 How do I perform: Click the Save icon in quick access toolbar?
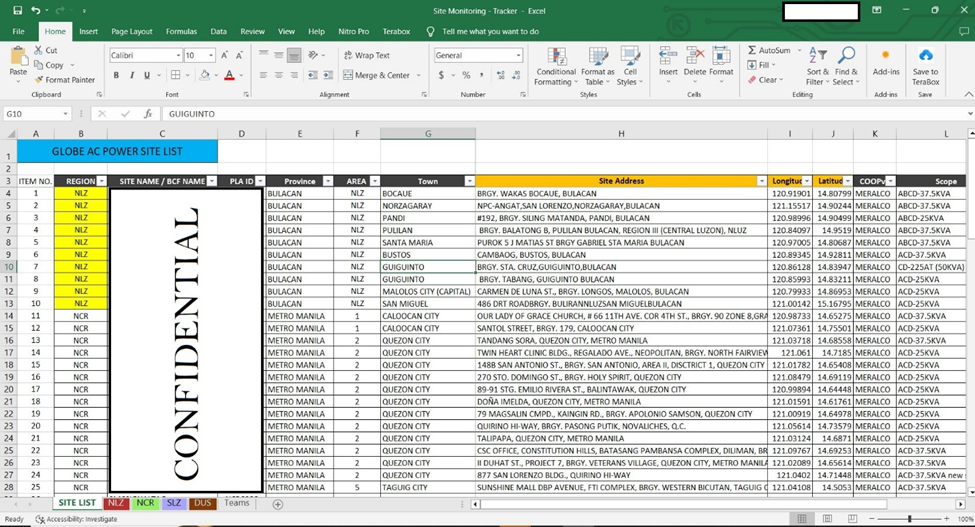pos(17,10)
